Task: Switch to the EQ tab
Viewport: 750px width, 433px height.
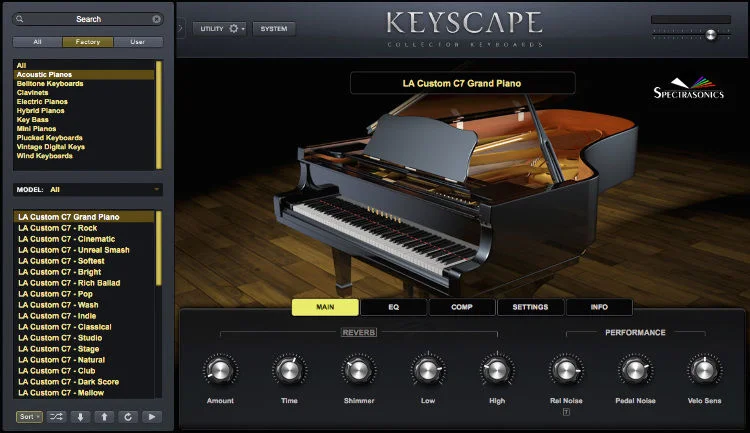Action: point(393,307)
